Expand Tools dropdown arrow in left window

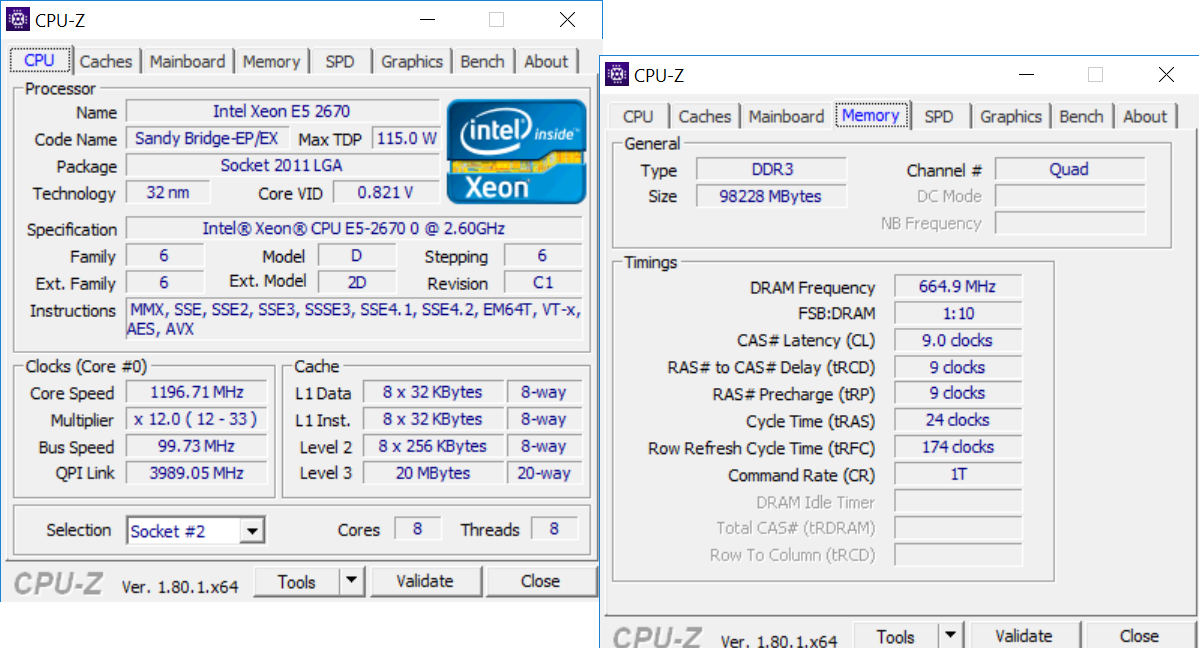click(351, 581)
